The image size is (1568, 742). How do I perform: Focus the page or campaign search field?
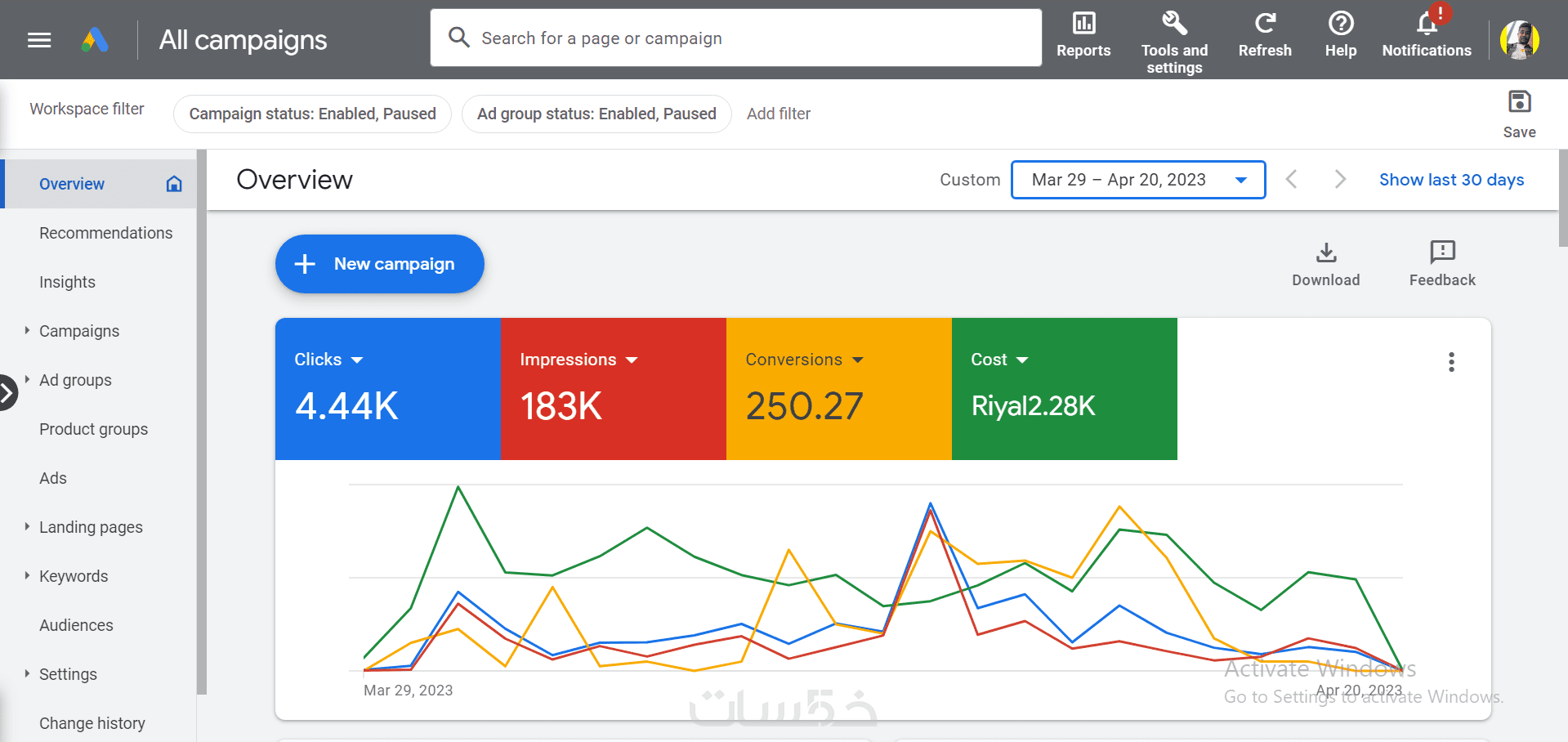click(x=735, y=38)
